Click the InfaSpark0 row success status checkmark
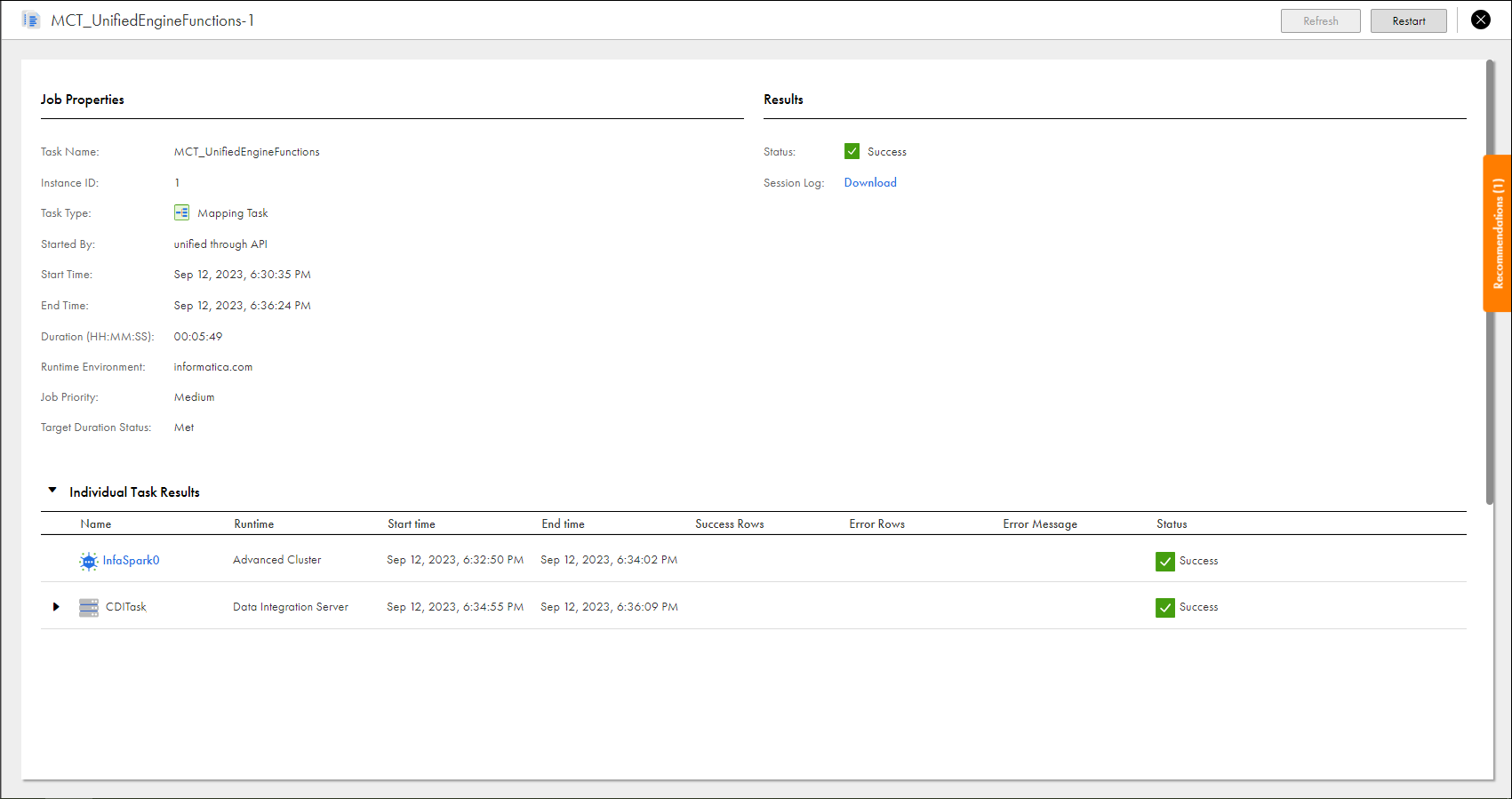Screen dimensions: 1512x799 click(x=1165, y=561)
